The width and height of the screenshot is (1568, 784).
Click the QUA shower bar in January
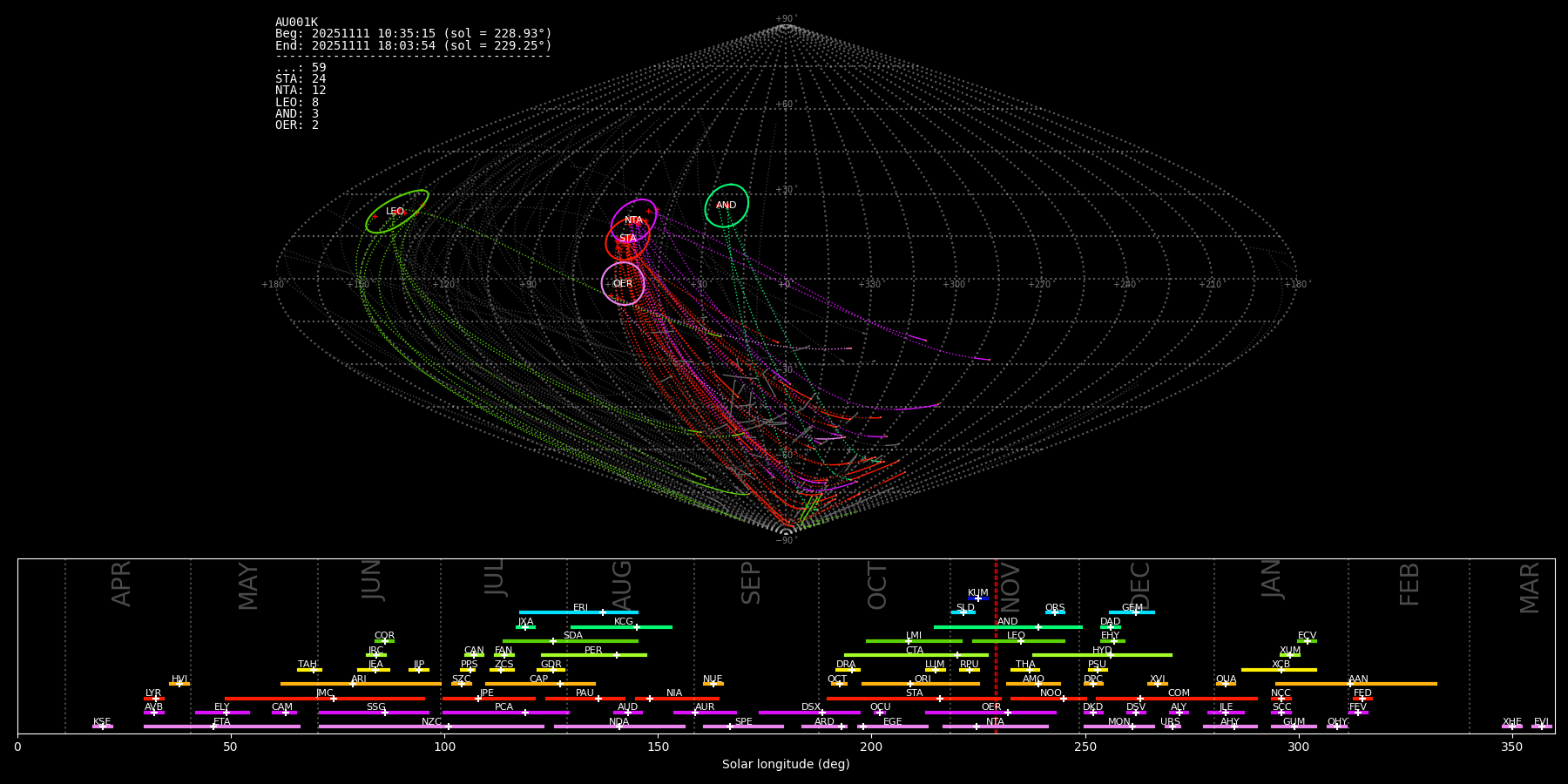tap(1226, 684)
